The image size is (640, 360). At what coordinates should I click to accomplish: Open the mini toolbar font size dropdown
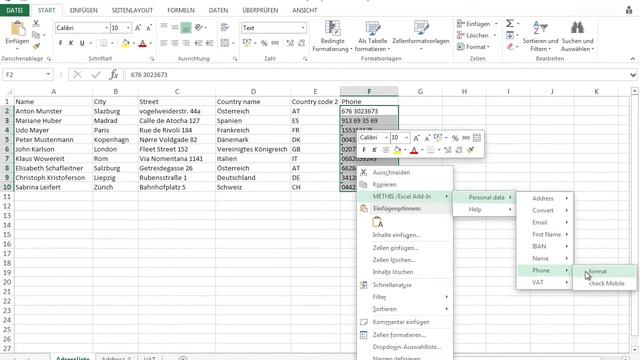(407, 138)
